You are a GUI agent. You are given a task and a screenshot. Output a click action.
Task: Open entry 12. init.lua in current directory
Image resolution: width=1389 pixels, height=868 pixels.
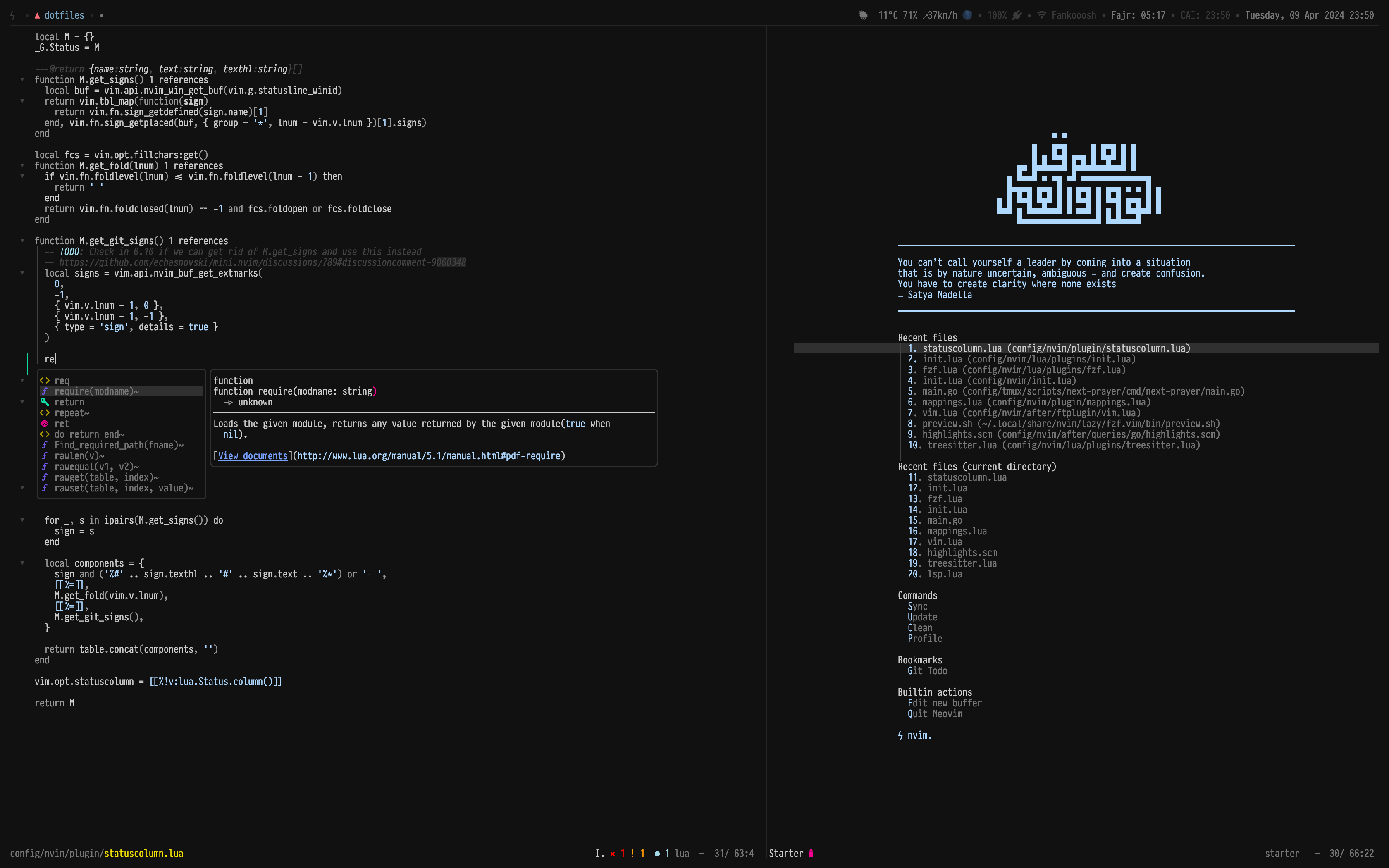937,488
